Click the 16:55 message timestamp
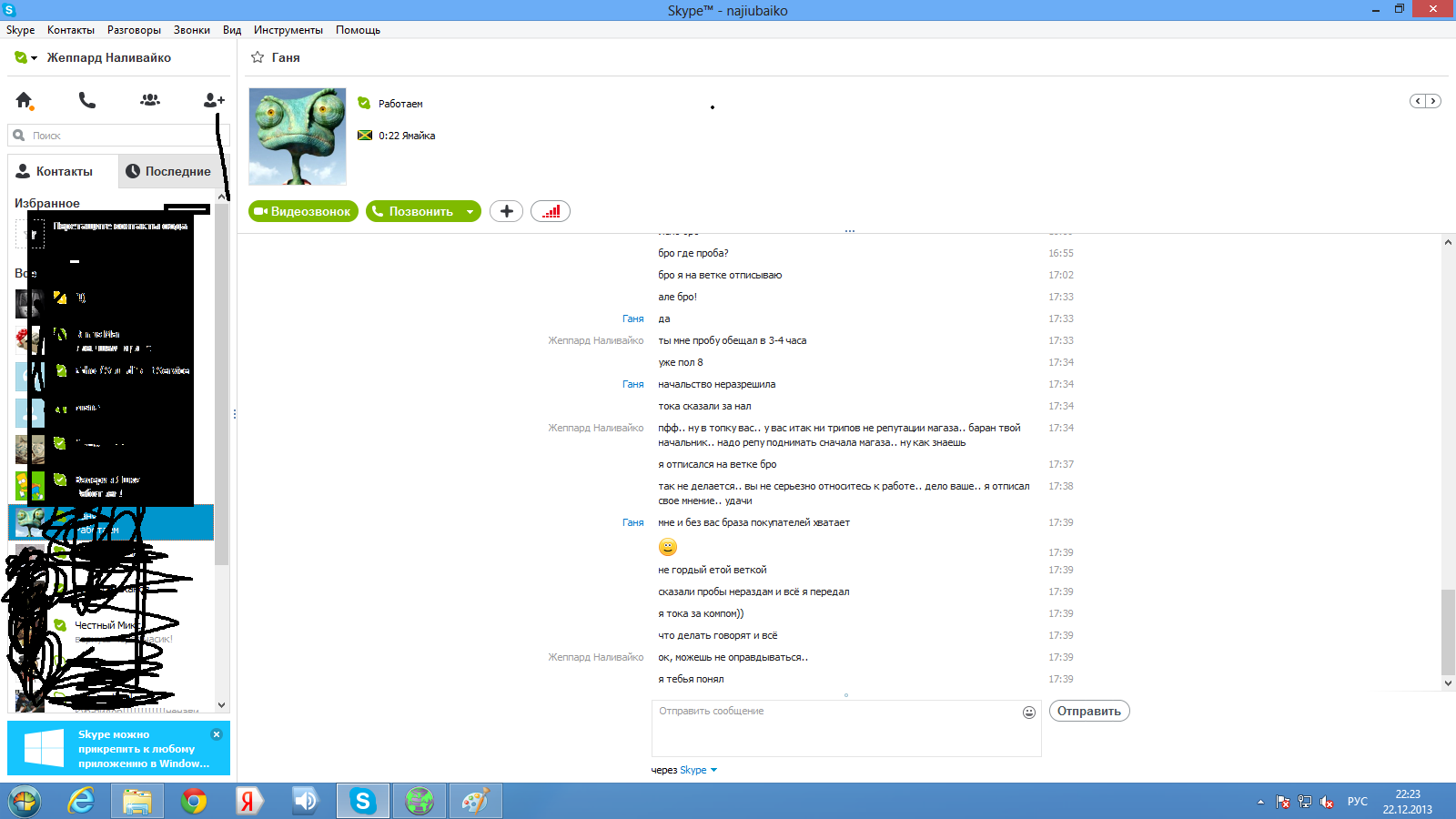Screen dimensions: 1456x819 pos(1061,253)
